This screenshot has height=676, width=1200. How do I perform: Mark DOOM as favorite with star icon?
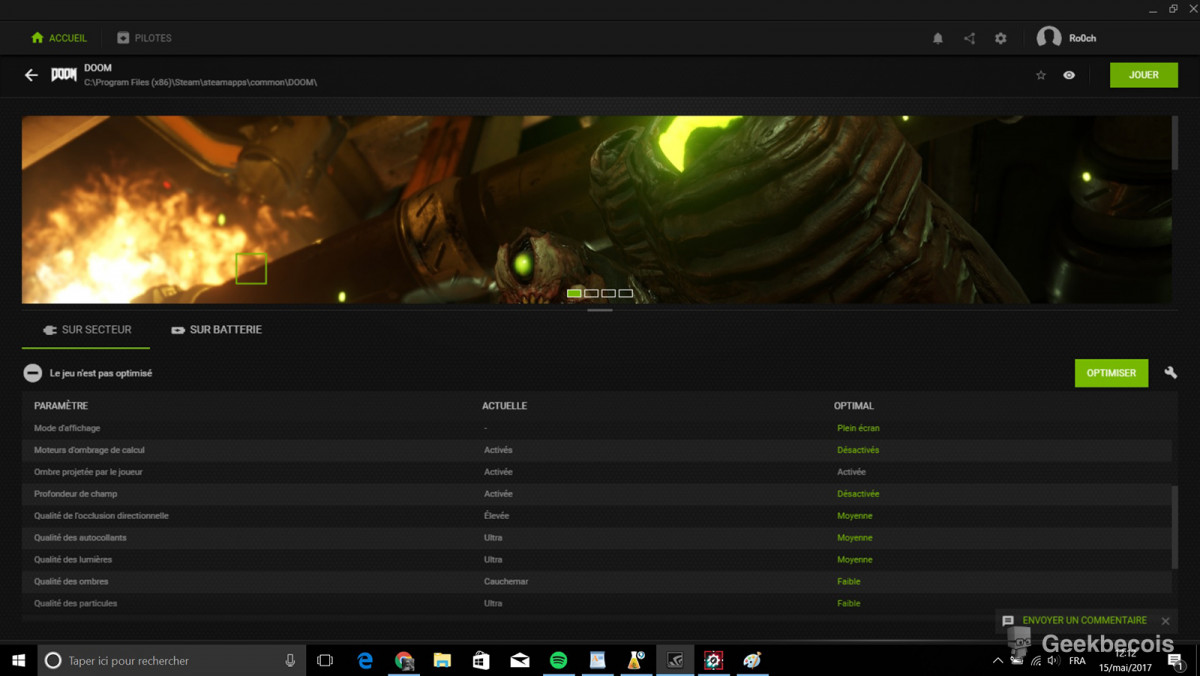point(1041,75)
